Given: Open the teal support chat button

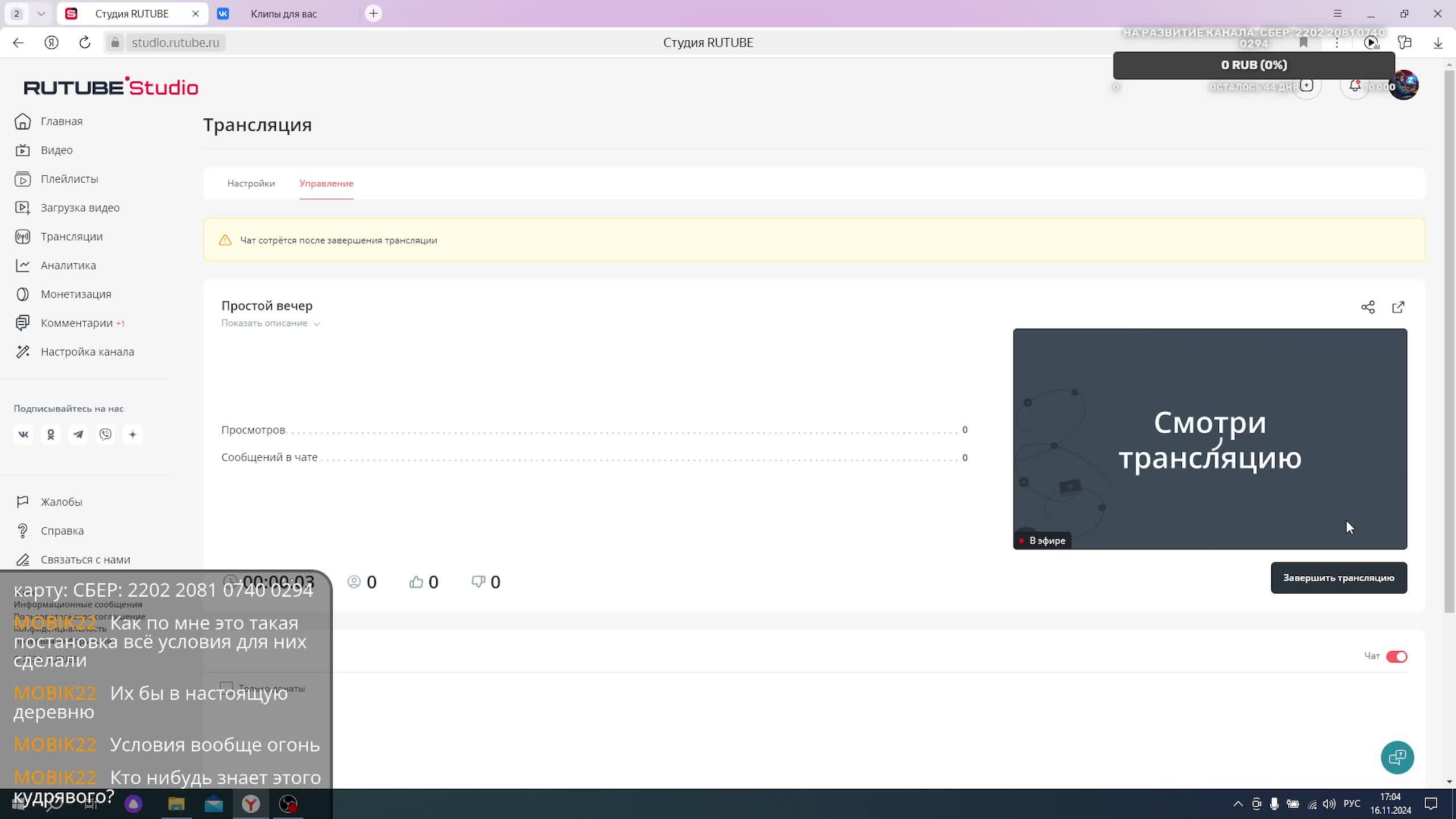Looking at the screenshot, I should click(x=1397, y=758).
